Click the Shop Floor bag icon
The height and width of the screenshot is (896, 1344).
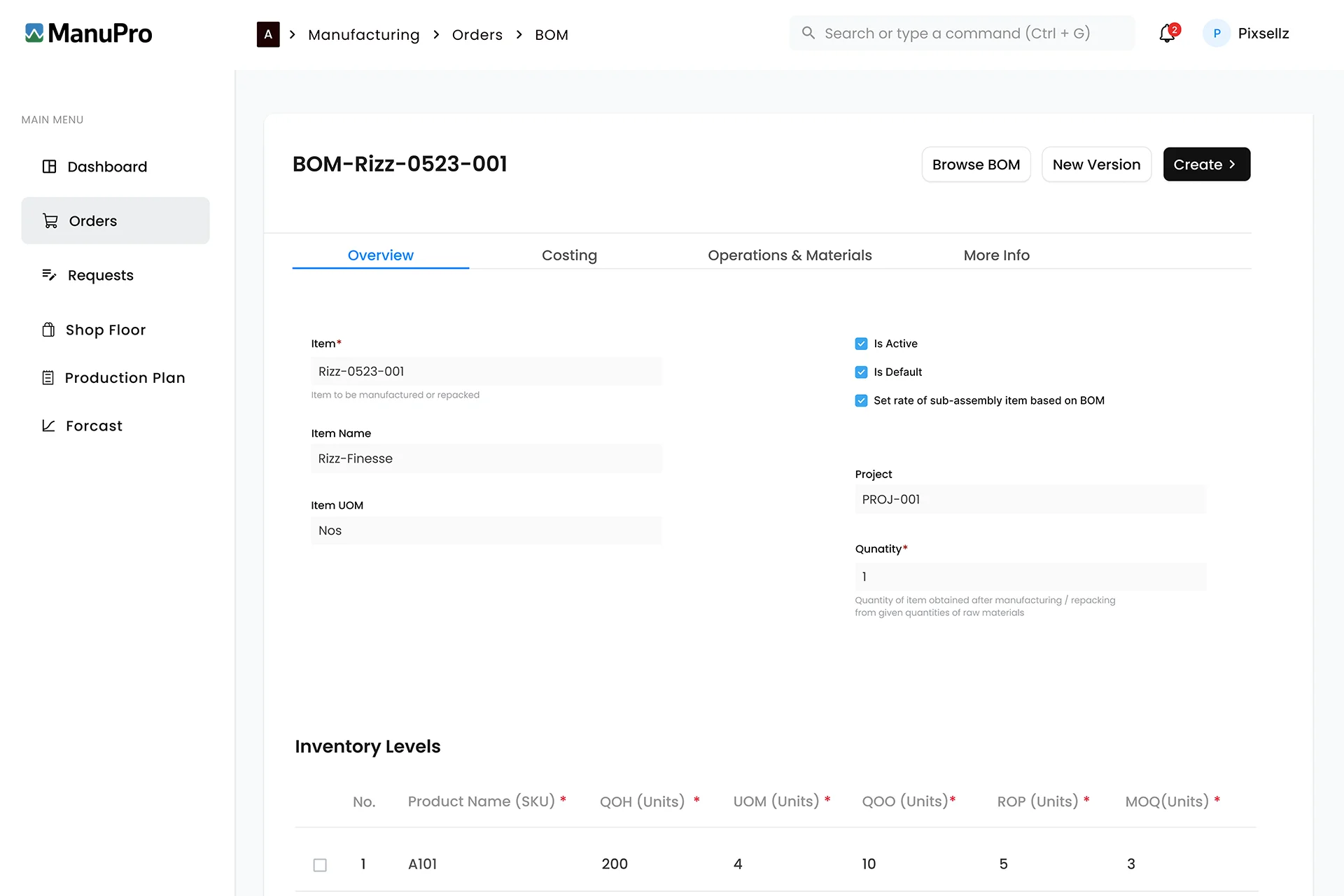coord(48,330)
